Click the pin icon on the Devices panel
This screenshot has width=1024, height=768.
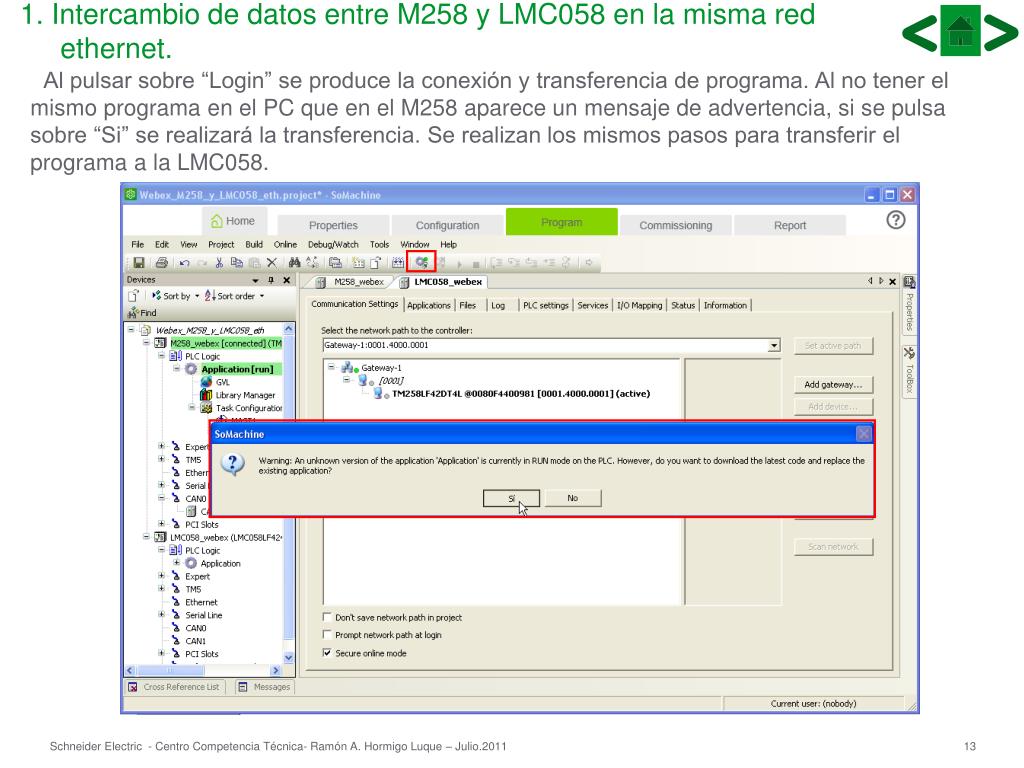tap(271, 280)
